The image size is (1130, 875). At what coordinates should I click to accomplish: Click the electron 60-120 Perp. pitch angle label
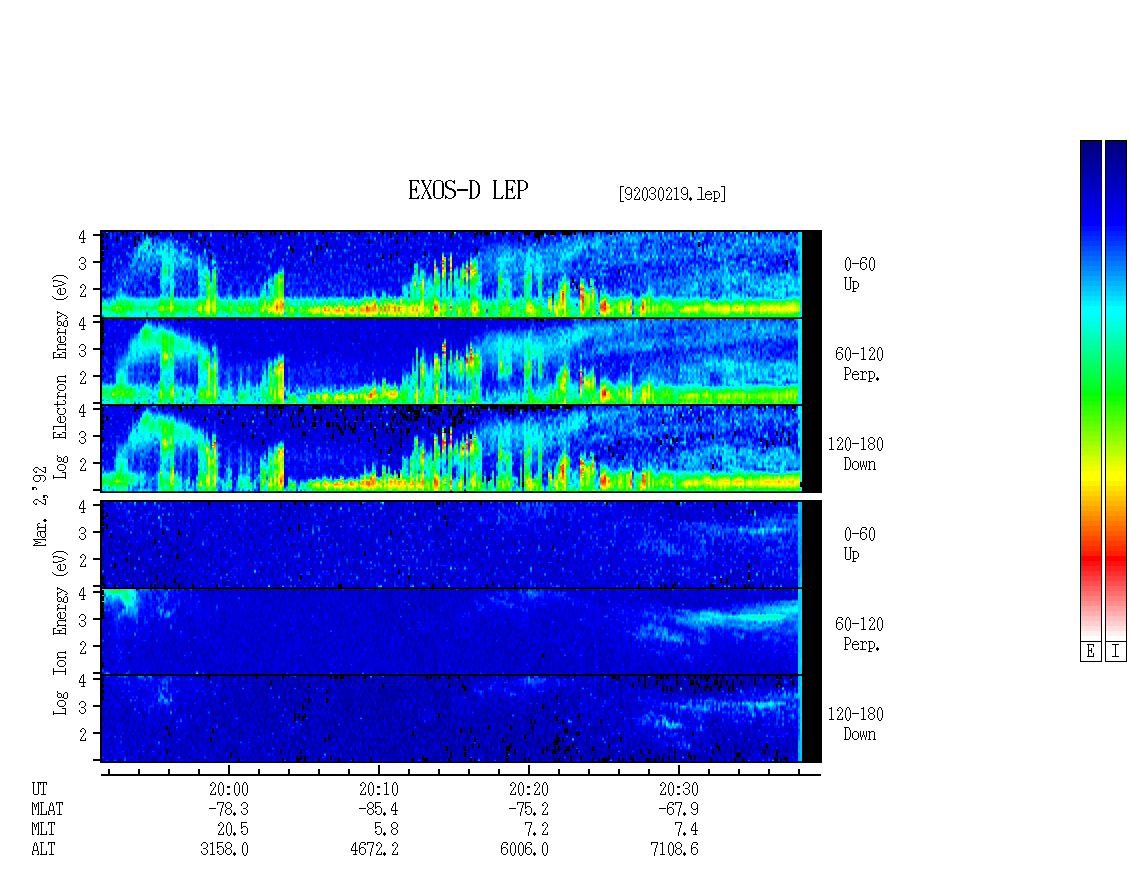[859, 364]
